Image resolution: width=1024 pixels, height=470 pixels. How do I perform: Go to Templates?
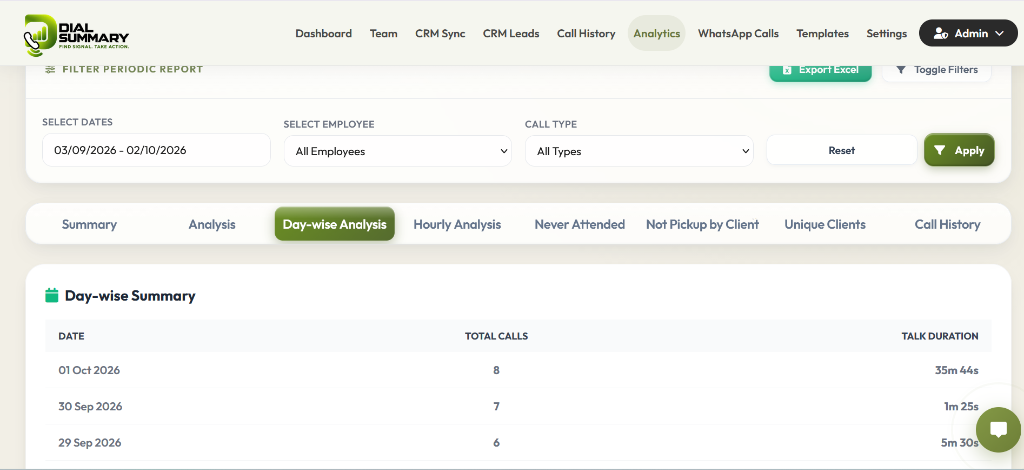[822, 33]
